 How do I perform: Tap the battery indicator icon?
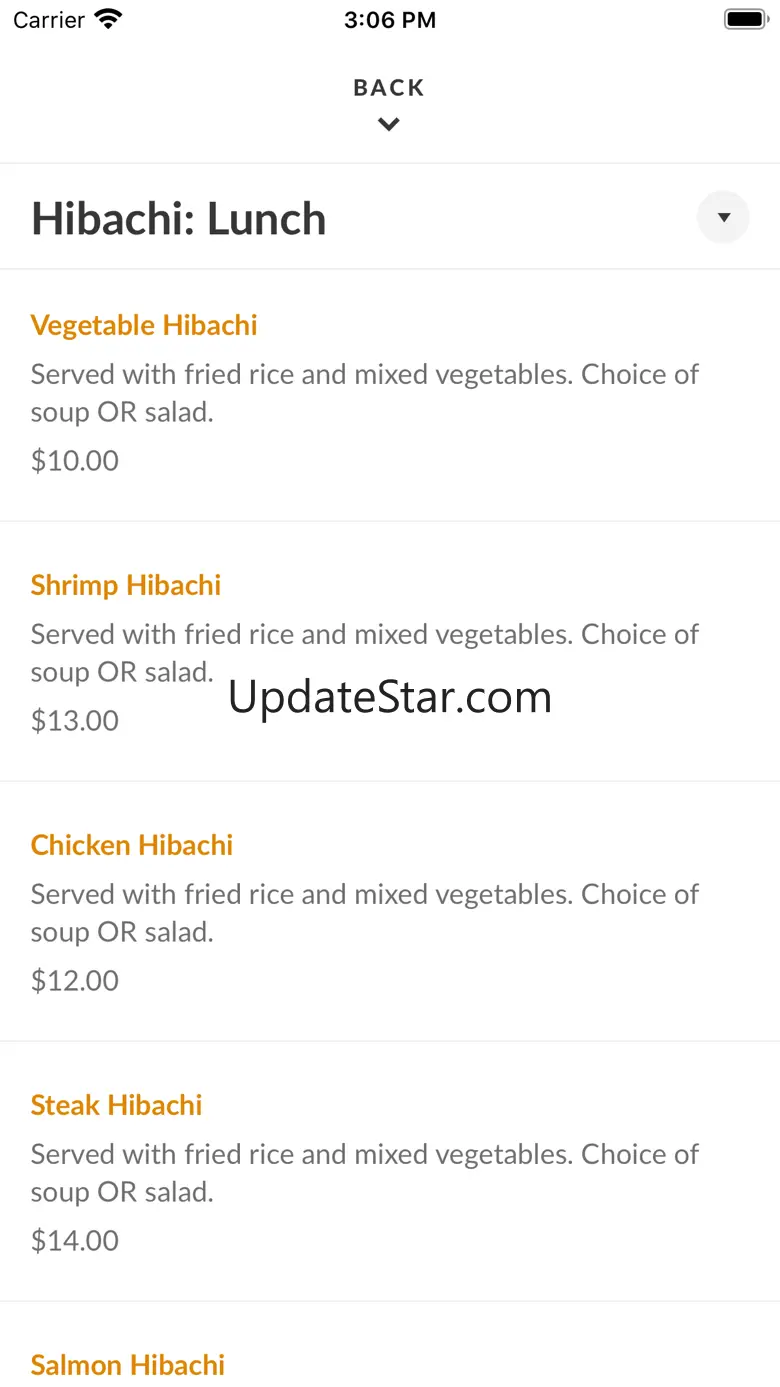[x=744, y=19]
